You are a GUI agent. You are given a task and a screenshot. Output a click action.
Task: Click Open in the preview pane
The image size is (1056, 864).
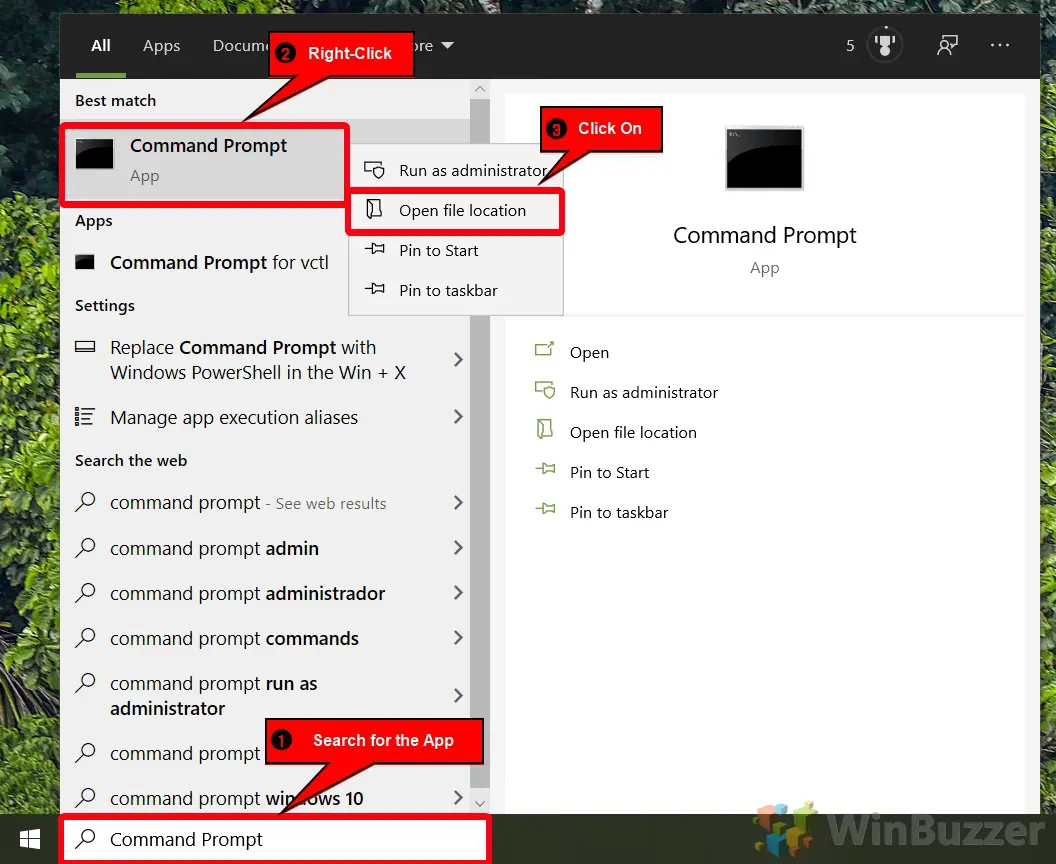point(589,353)
